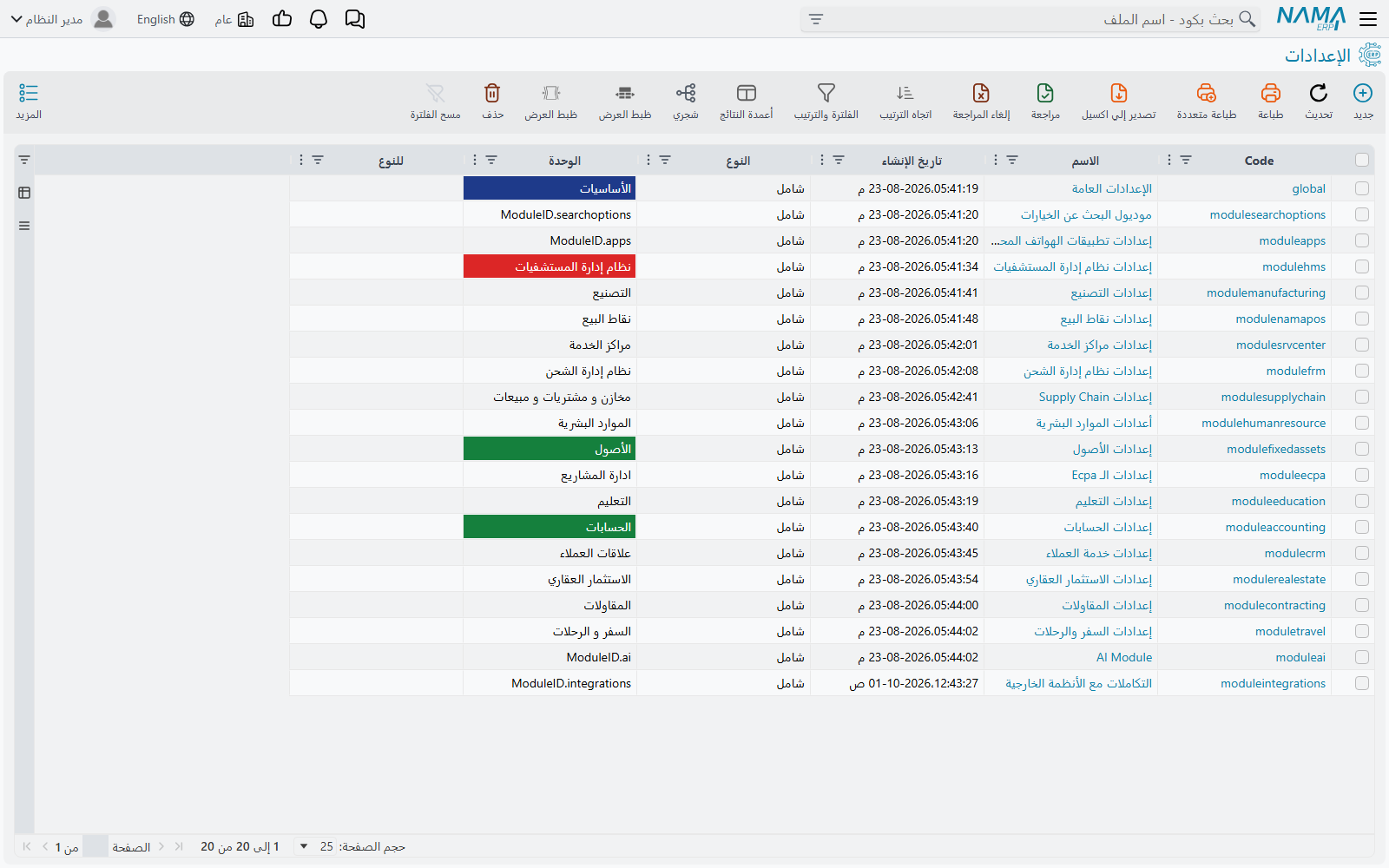Open the modulehms code link
1389x868 pixels.
click(x=1294, y=266)
